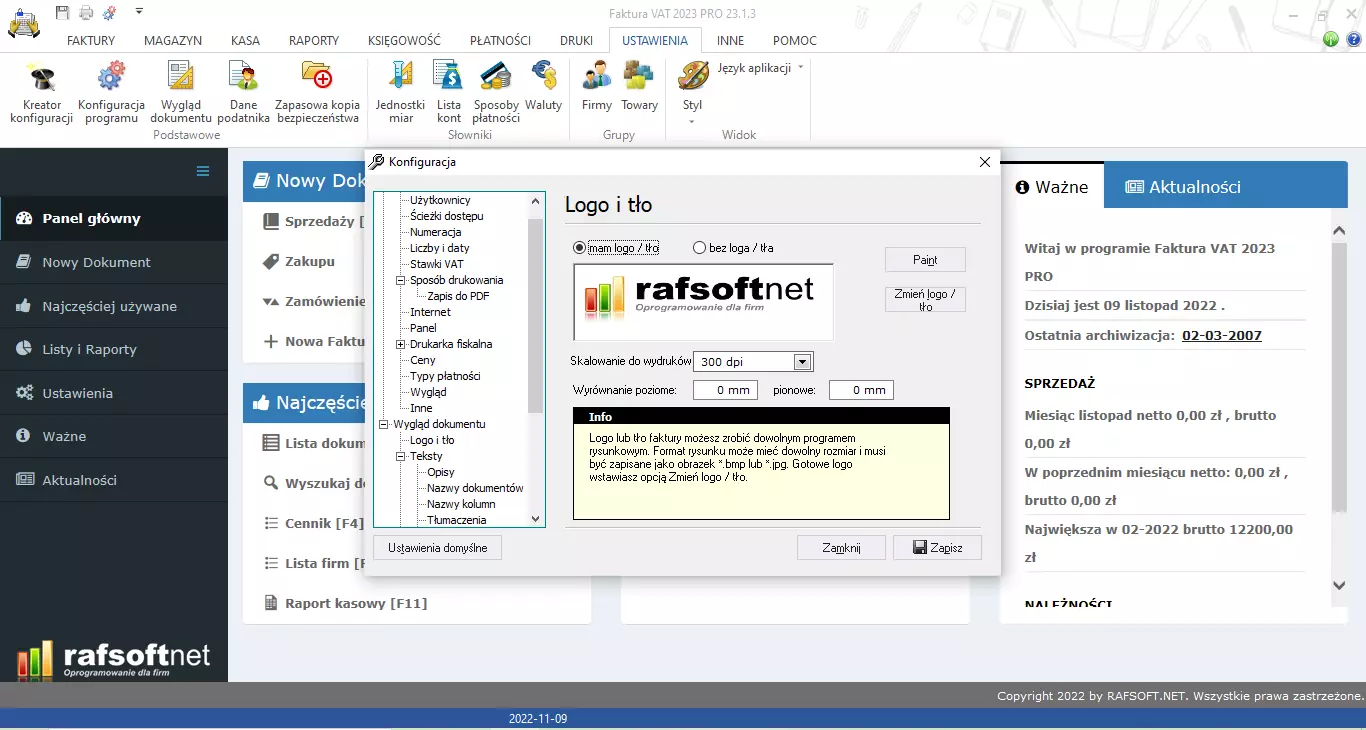The height and width of the screenshot is (730, 1366).
Task: Open the 300 dpi scaling dropdown
Action: pyautogui.click(x=801, y=362)
